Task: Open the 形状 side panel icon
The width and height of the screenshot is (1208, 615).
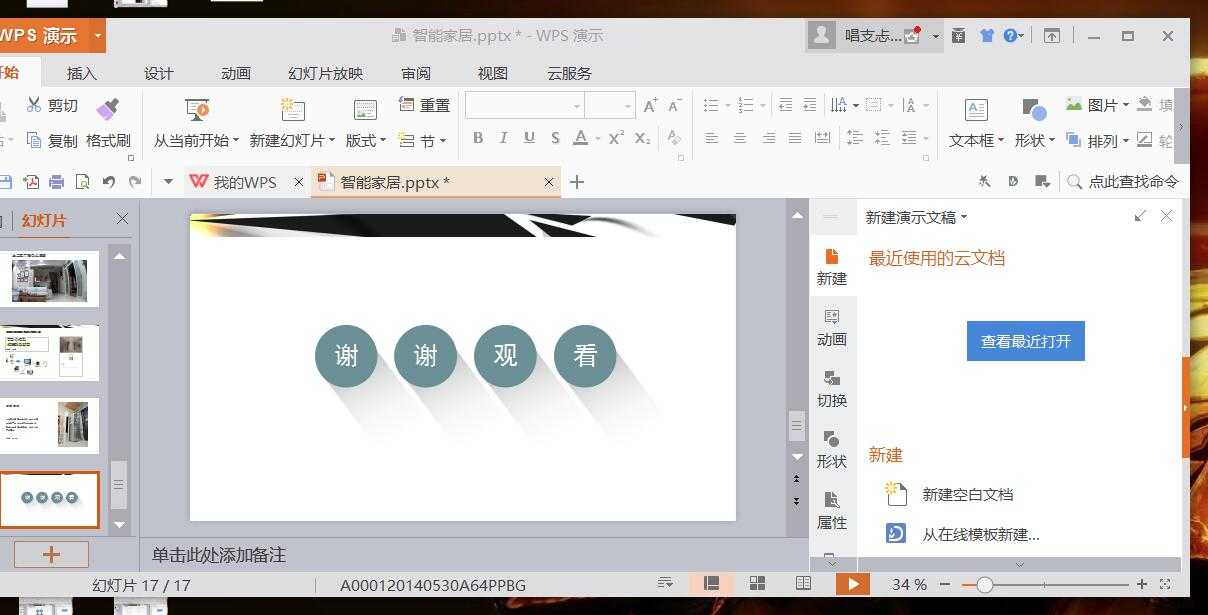Action: [x=832, y=449]
